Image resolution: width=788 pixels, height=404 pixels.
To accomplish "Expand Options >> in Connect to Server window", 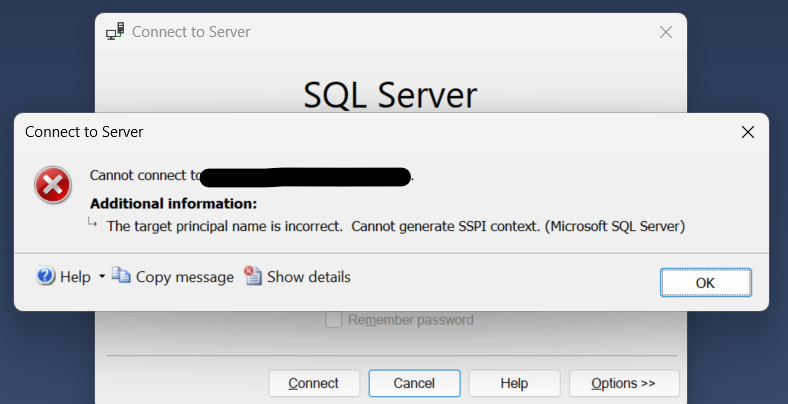I will pos(624,383).
